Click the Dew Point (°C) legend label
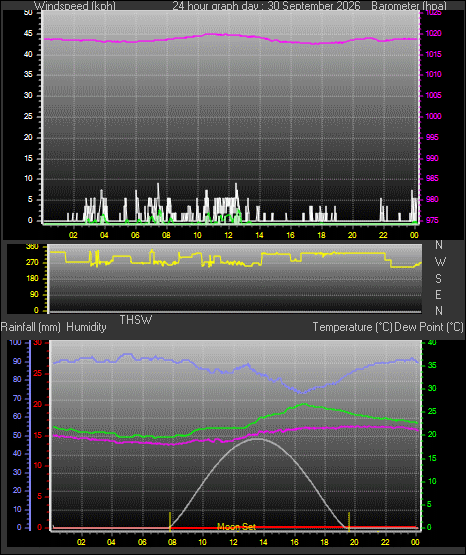 click(x=428, y=327)
